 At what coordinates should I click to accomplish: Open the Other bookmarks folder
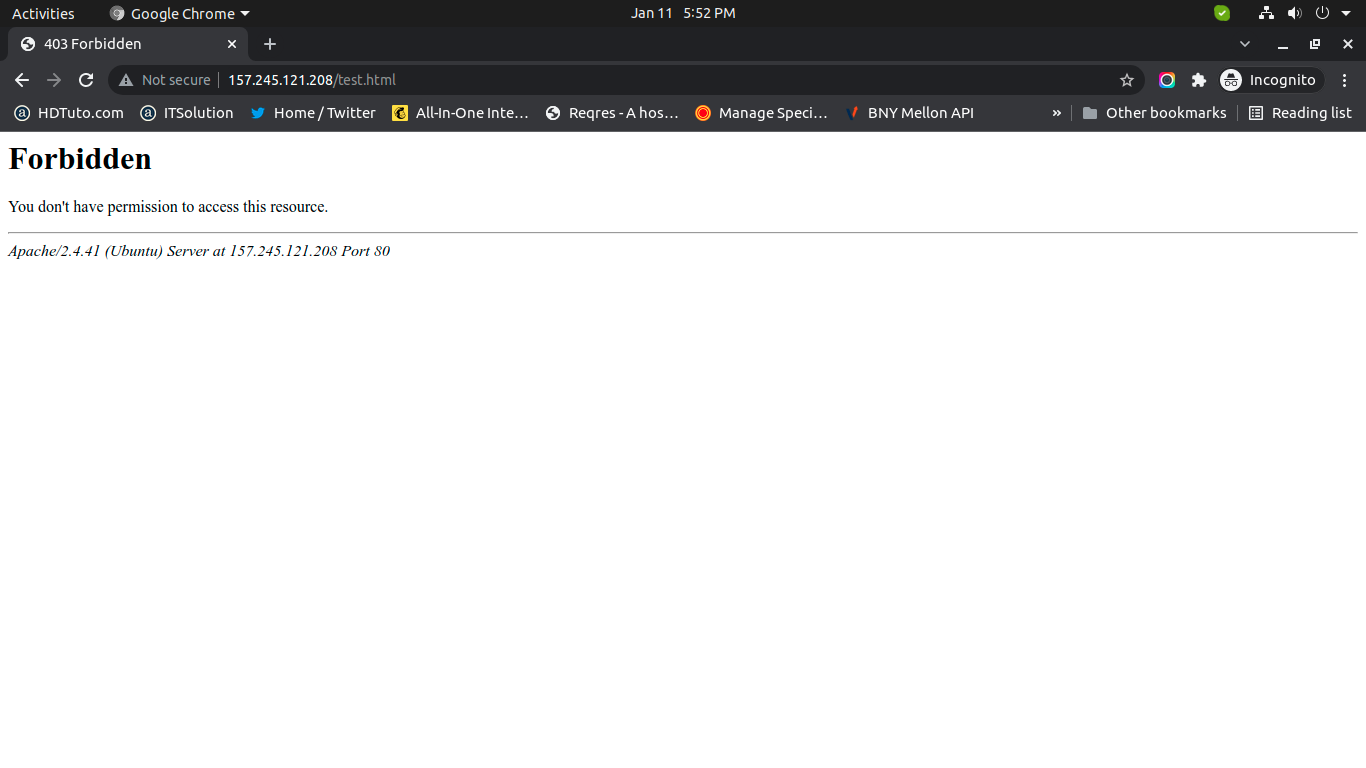click(x=1154, y=113)
